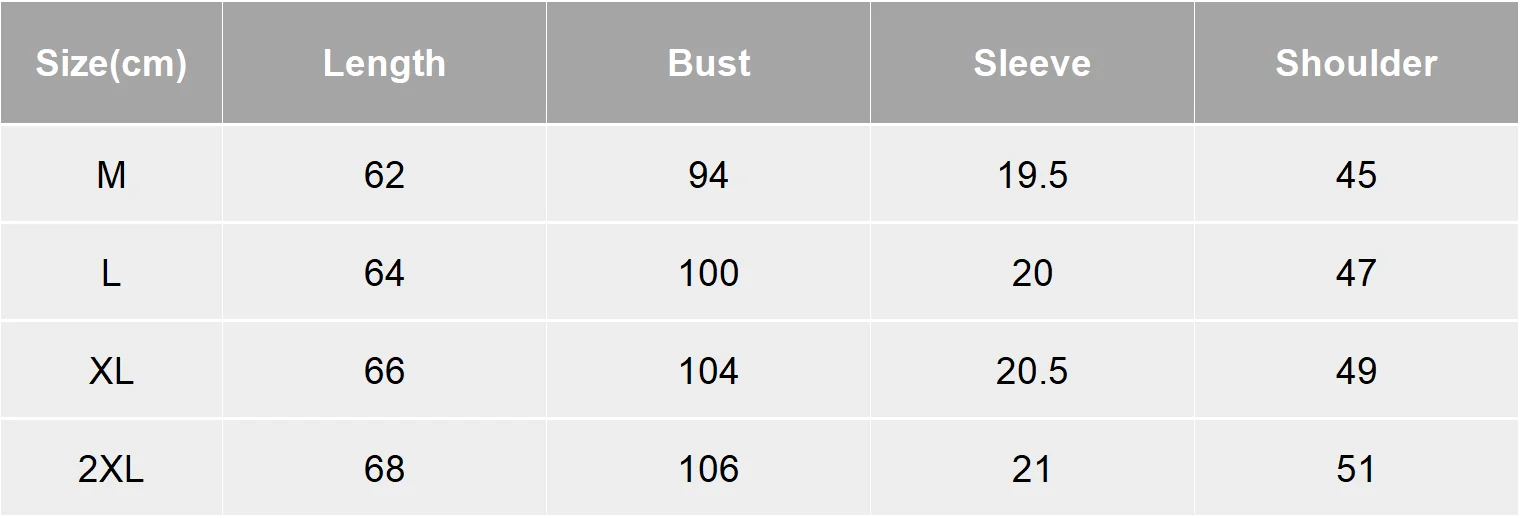Viewport: 1520px width, 518px height.
Task: Select the bust value 94
Action: 709,175
